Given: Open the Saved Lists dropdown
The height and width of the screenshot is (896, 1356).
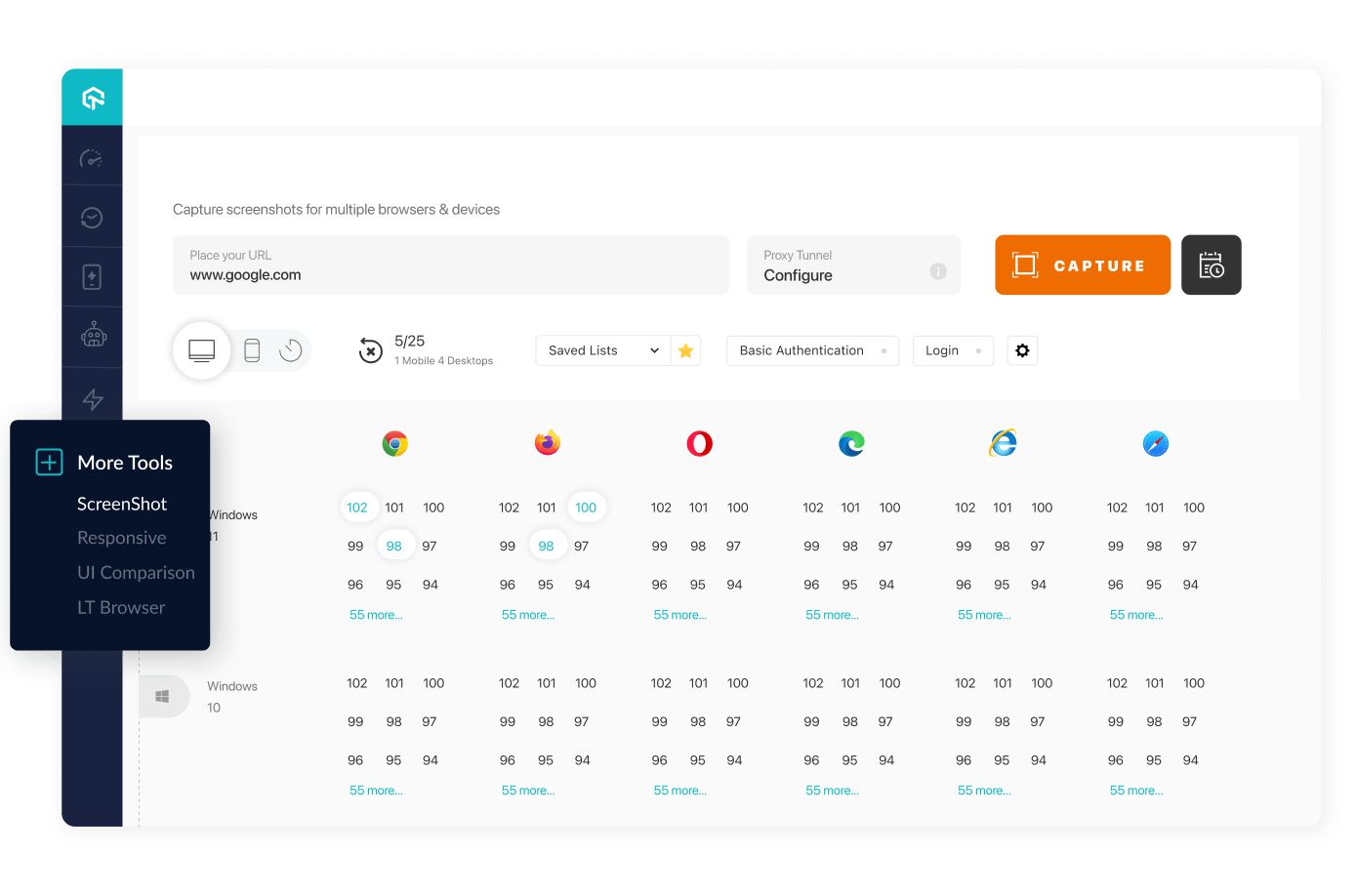Looking at the screenshot, I should 601,349.
